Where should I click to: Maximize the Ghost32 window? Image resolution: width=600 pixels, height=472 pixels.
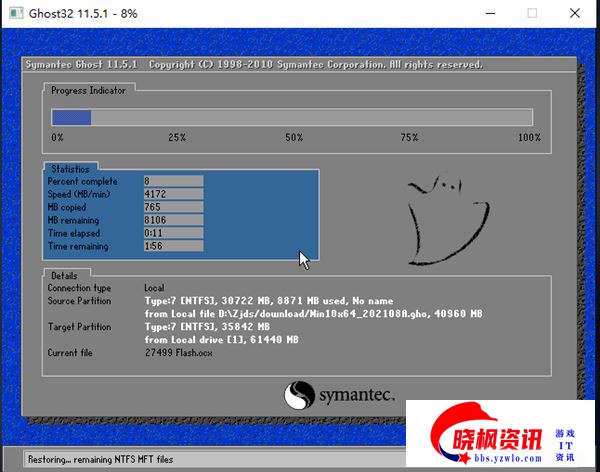(532, 13)
